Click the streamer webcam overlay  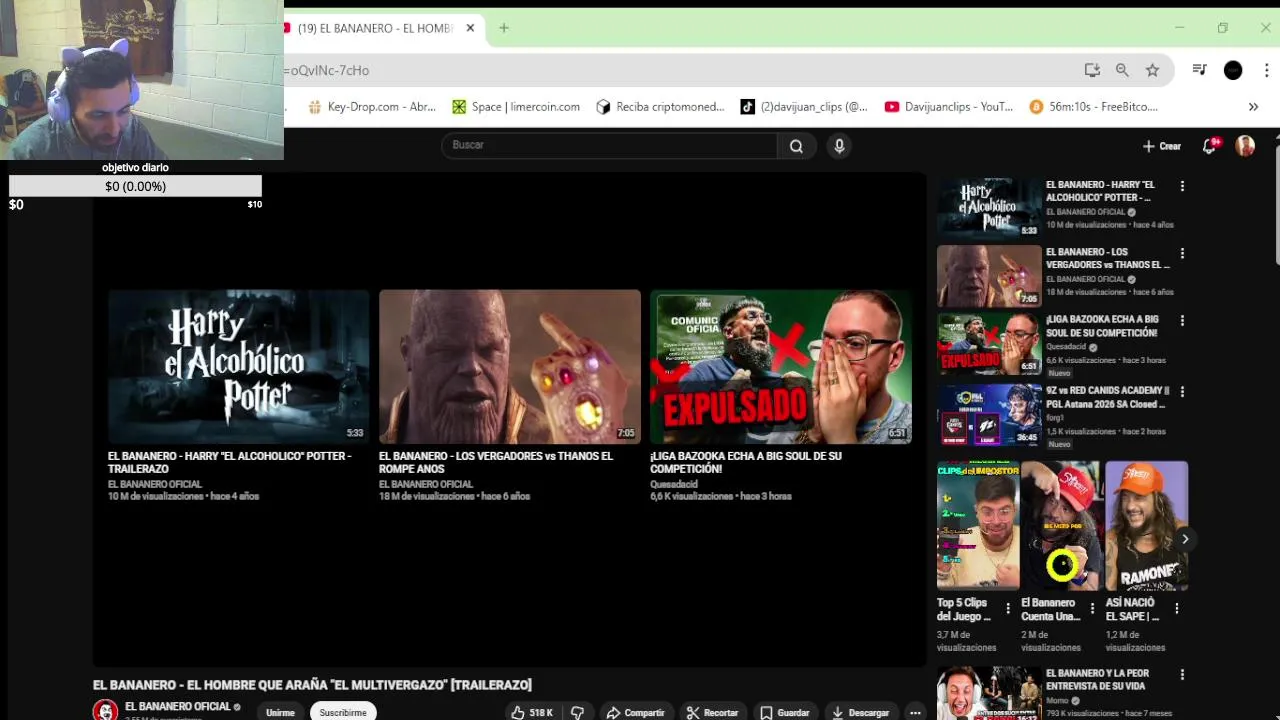point(141,80)
